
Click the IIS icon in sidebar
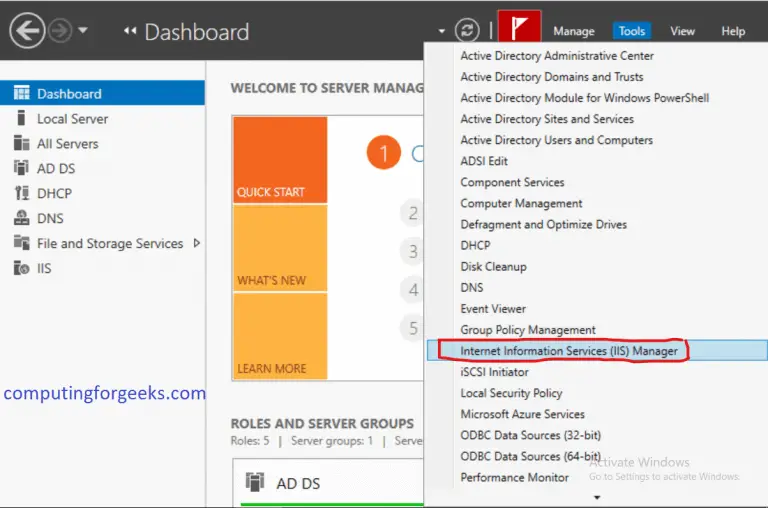coord(21,269)
